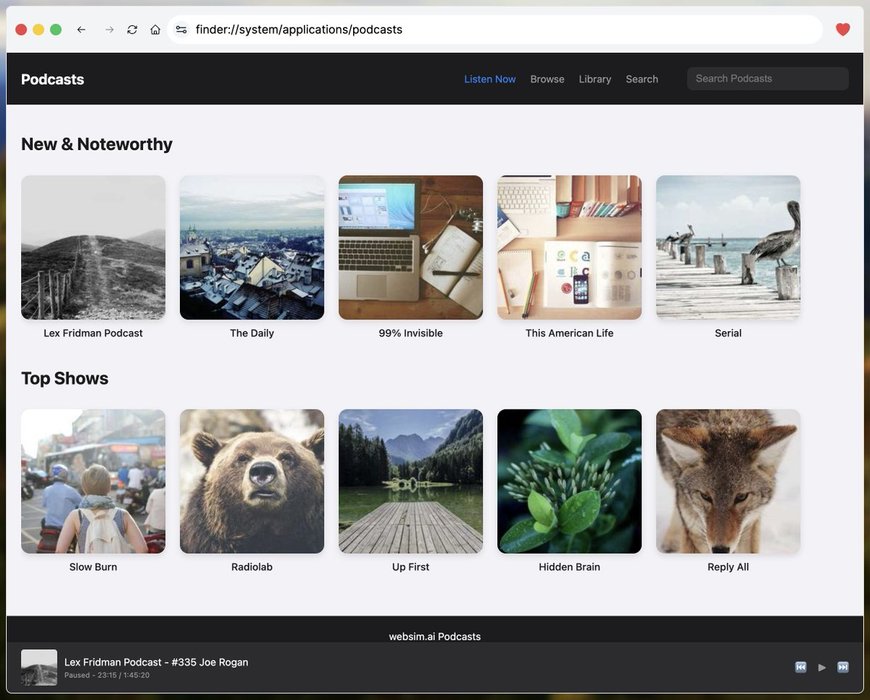Screen dimensions: 870x700
Task: Select the Search nav item
Action: click(641, 79)
